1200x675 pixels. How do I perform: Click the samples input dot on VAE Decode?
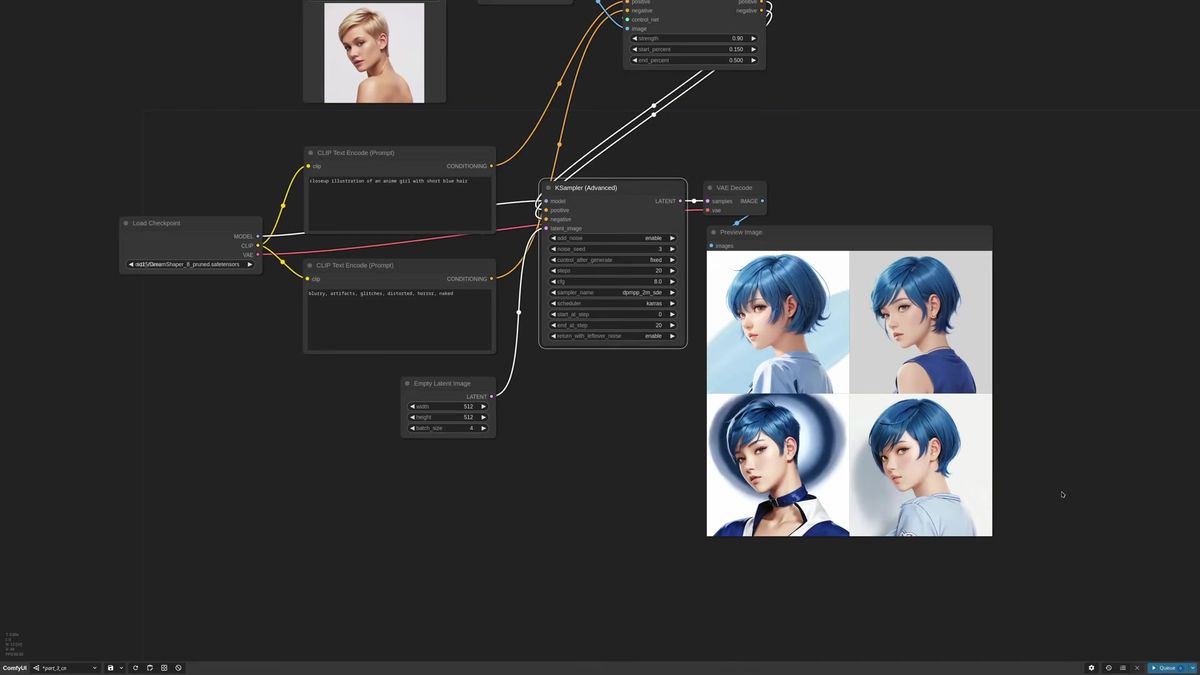pos(708,201)
